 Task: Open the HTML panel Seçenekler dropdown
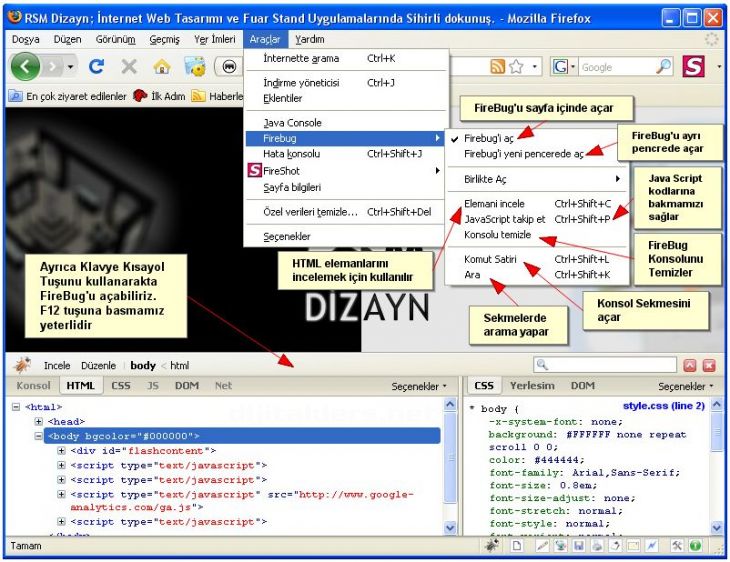click(x=419, y=386)
